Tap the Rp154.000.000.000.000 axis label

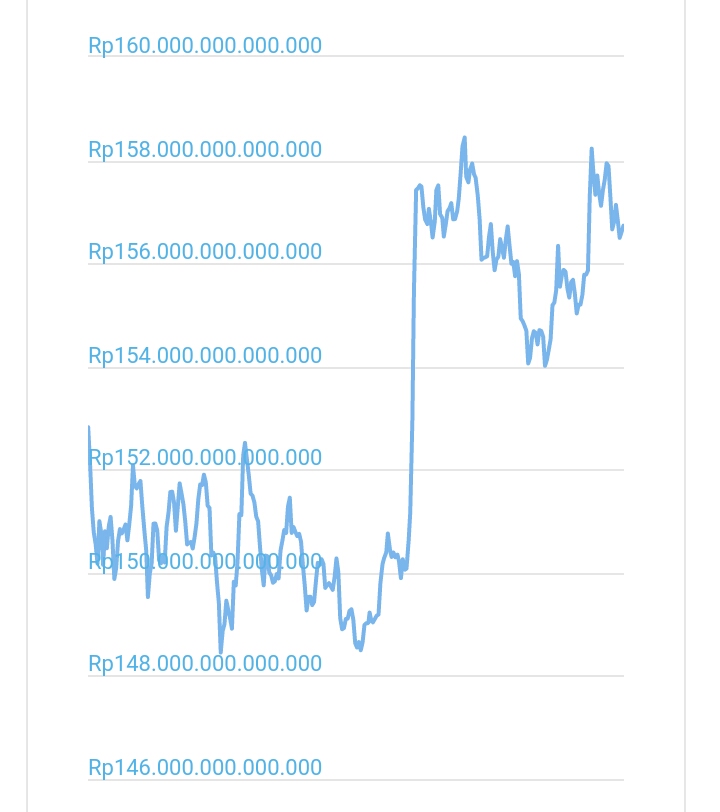[x=205, y=356]
